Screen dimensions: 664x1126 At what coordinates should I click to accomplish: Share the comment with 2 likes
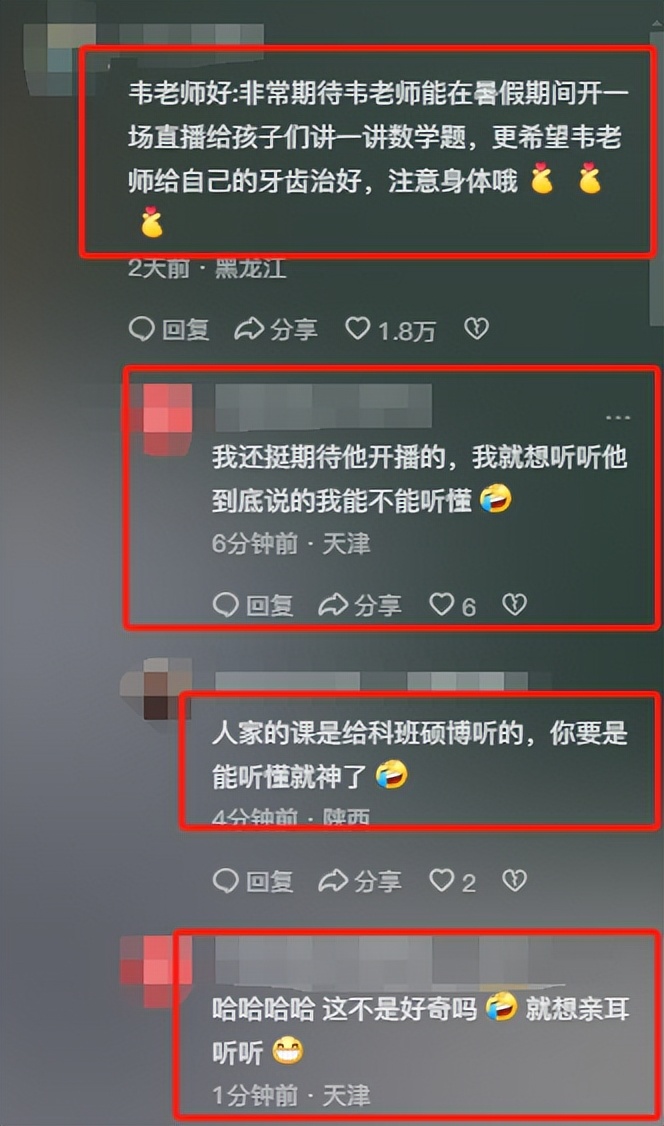tap(360, 881)
